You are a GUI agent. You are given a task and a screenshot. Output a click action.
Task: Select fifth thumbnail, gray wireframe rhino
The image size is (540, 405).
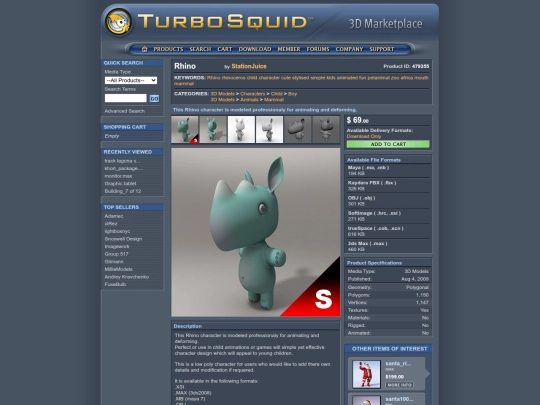point(298,129)
